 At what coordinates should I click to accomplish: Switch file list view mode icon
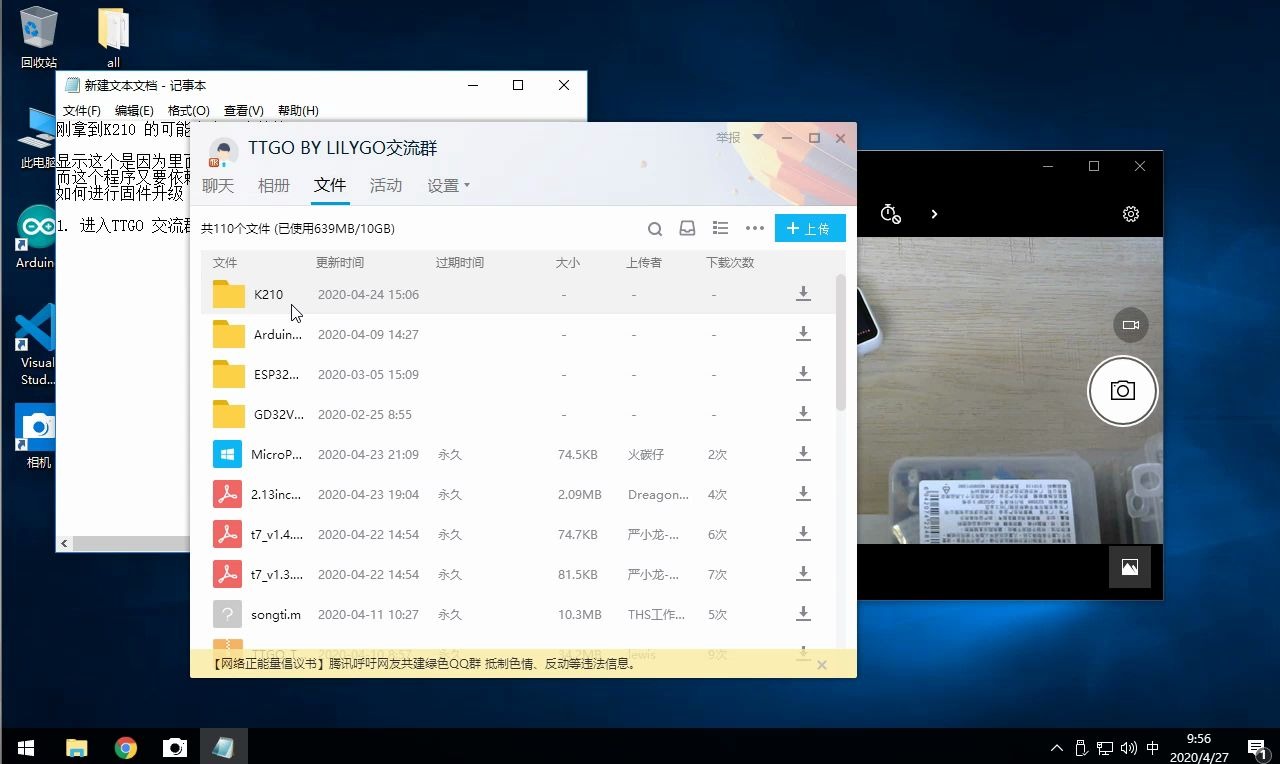click(x=720, y=228)
